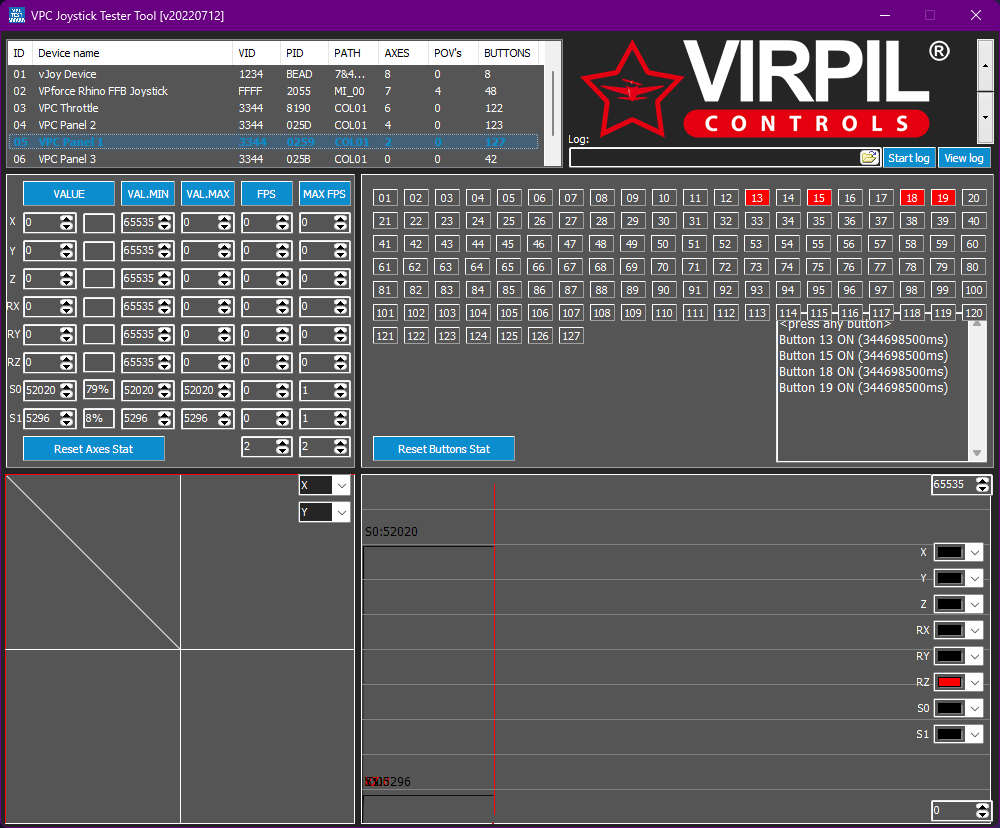This screenshot has height=828, width=1000.
Task: Select VPC Panel 2 device row
Action: [273, 125]
